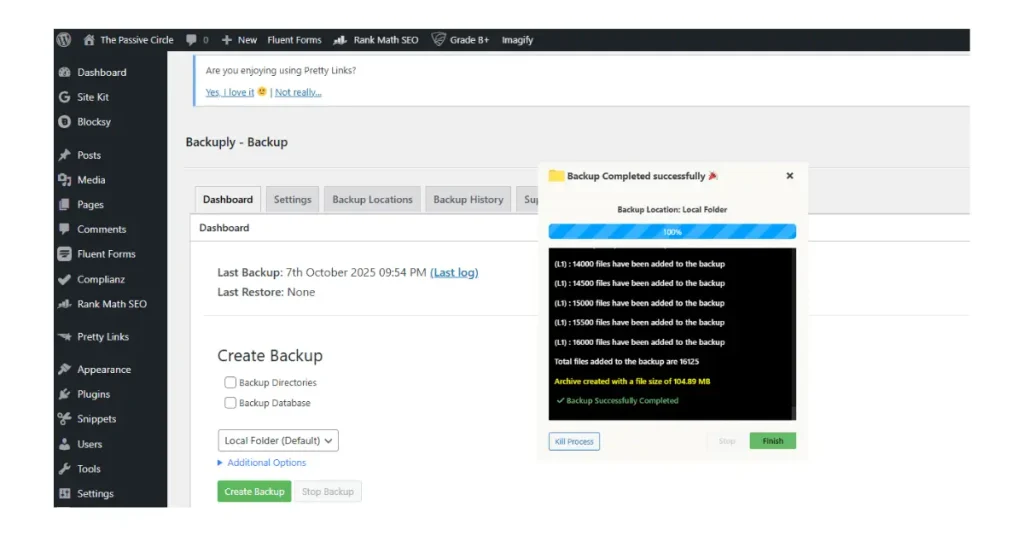
Task: Open the New content menu in admin bar
Action: [239, 40]
